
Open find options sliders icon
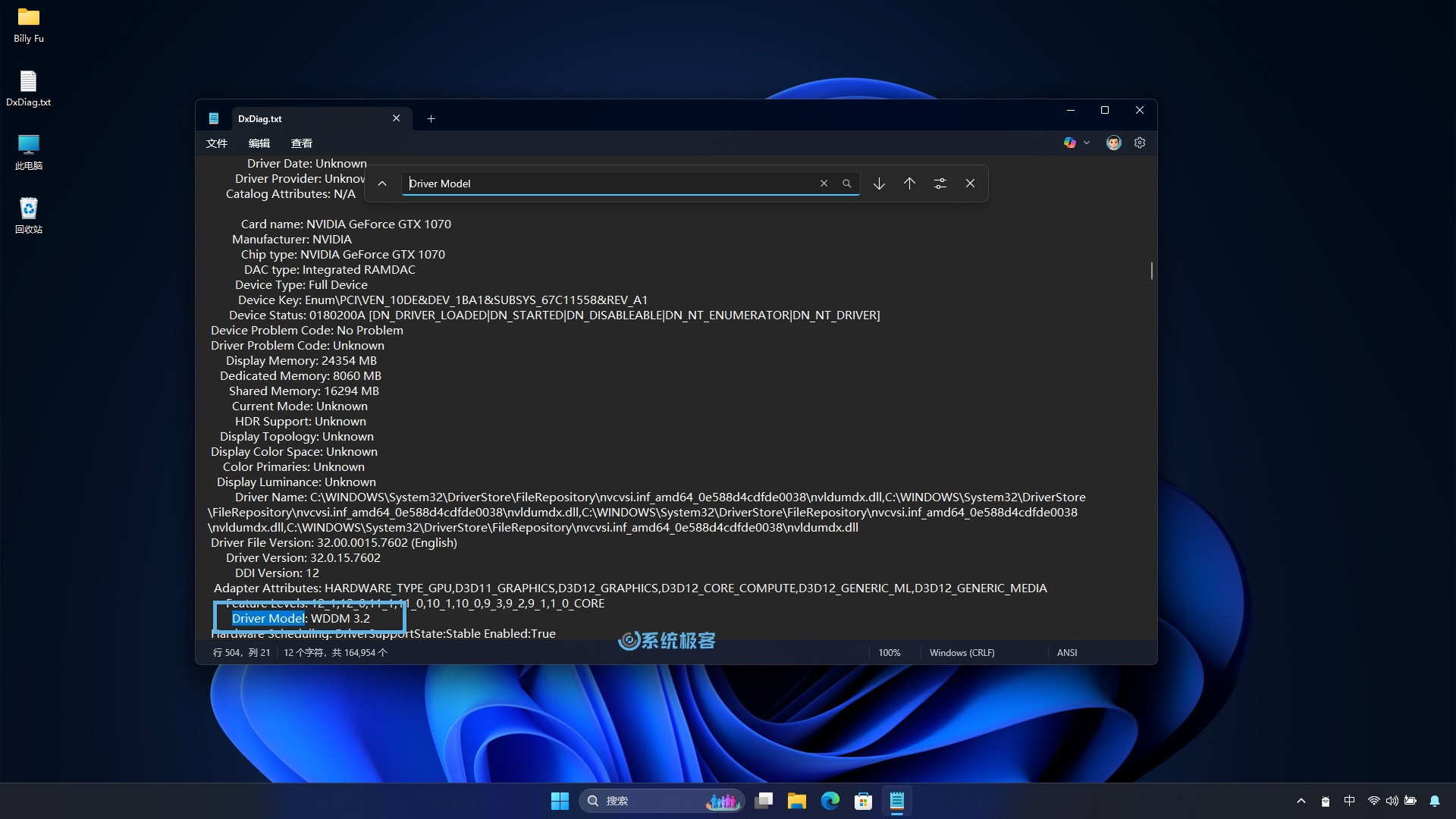click(940, 184)
